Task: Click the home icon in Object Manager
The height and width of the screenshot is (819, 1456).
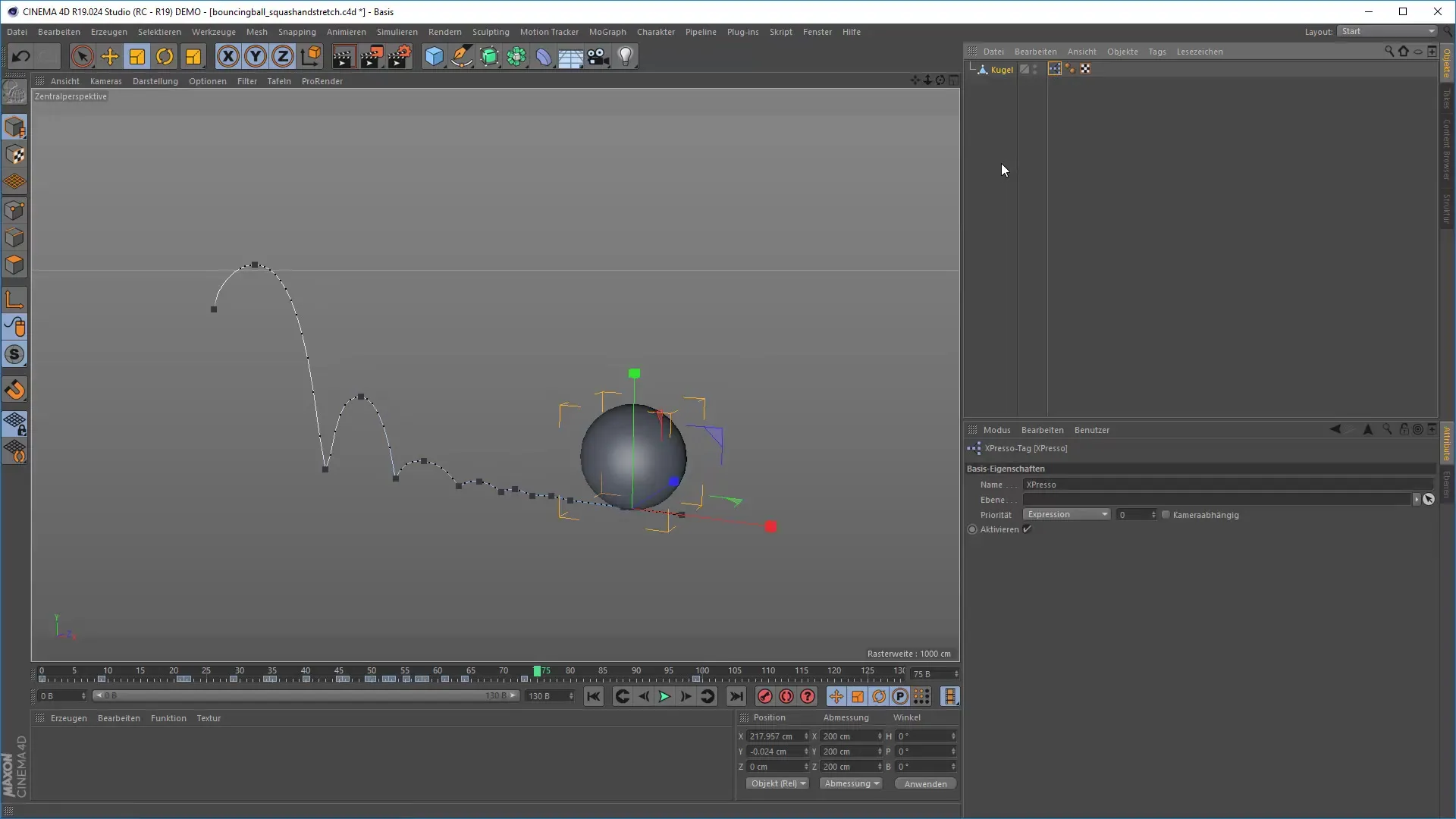Action: 1403,51
